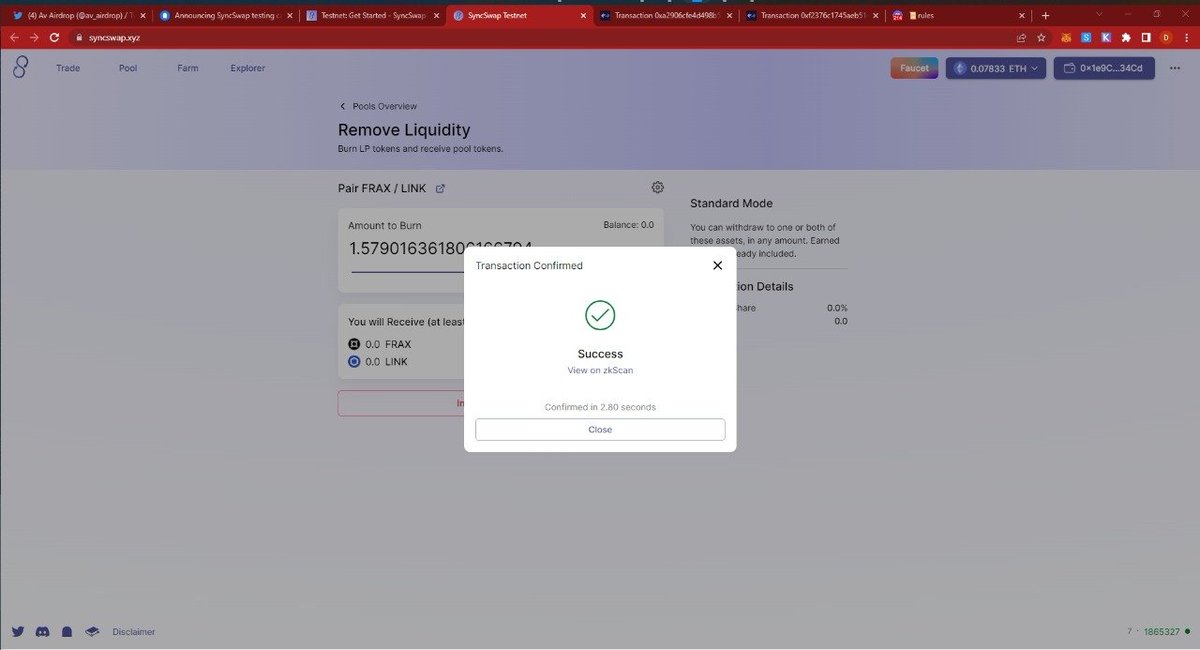Open the docs book icon in footer

tap(92, 632)
